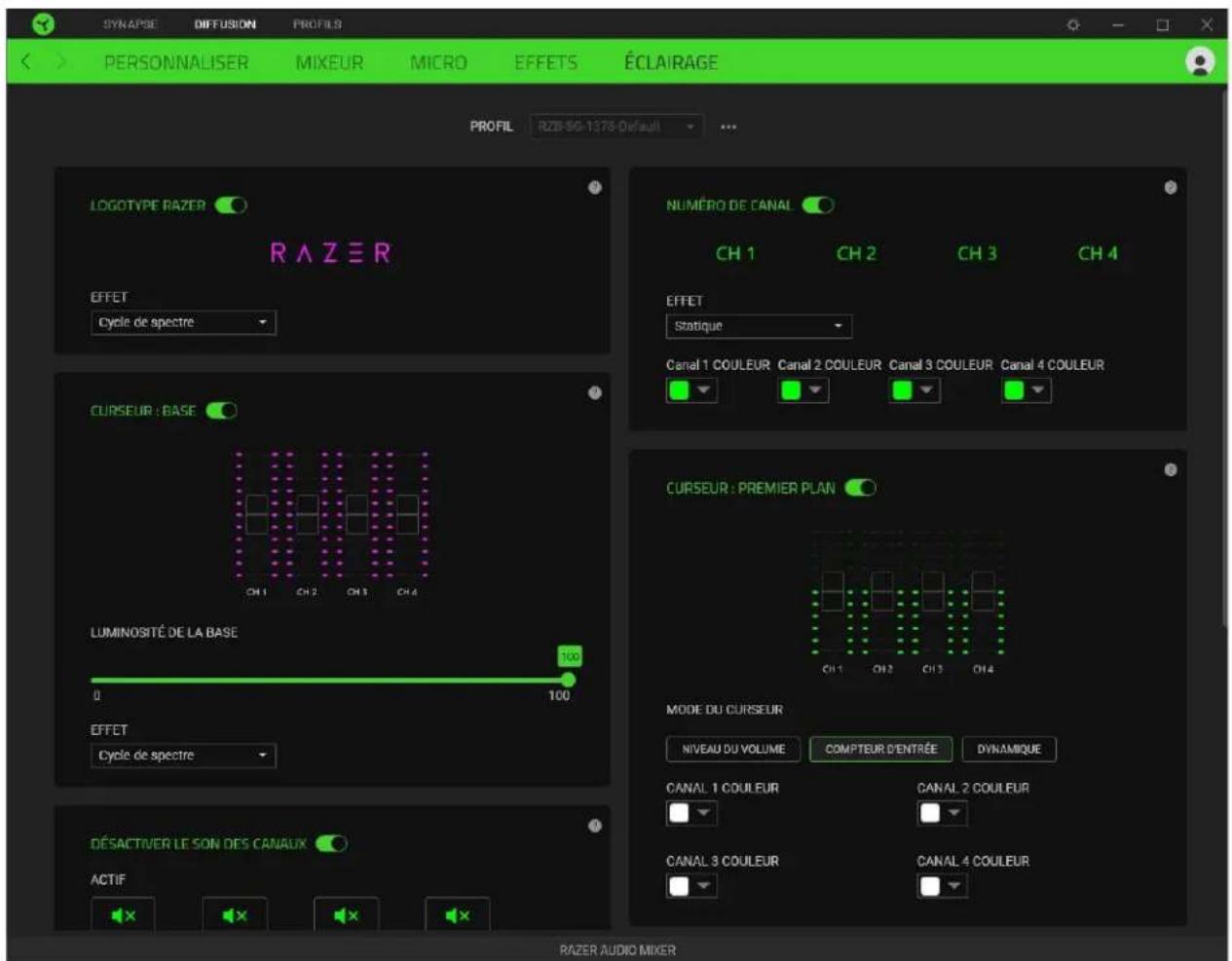Open the Personnaliser tab
1232x961 pixels.
click(x=176, y=63)
